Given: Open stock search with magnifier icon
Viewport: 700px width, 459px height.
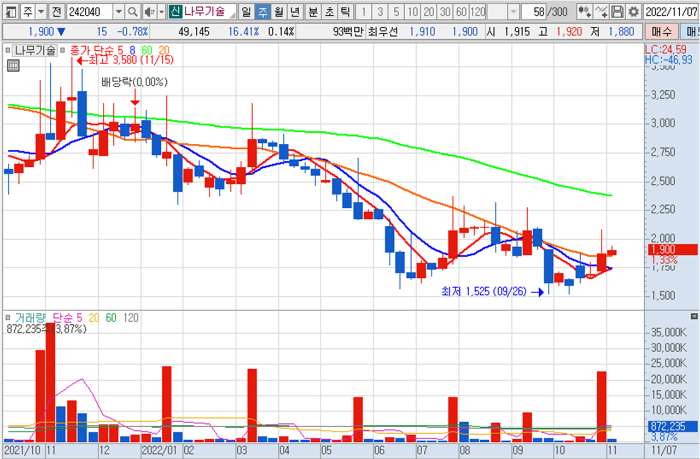Looking at the screenshot, I should [x=132, y=12].
